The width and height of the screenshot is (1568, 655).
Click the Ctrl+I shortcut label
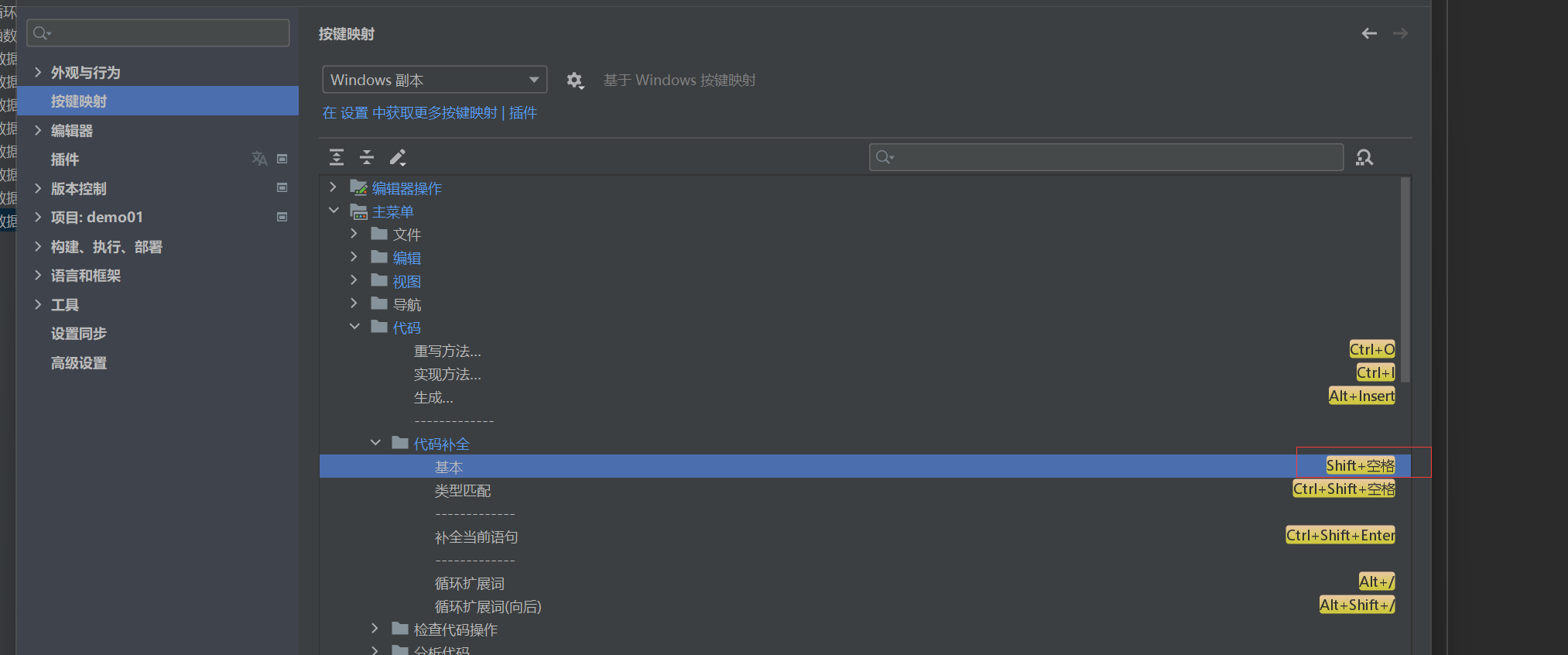point(1375,372)
